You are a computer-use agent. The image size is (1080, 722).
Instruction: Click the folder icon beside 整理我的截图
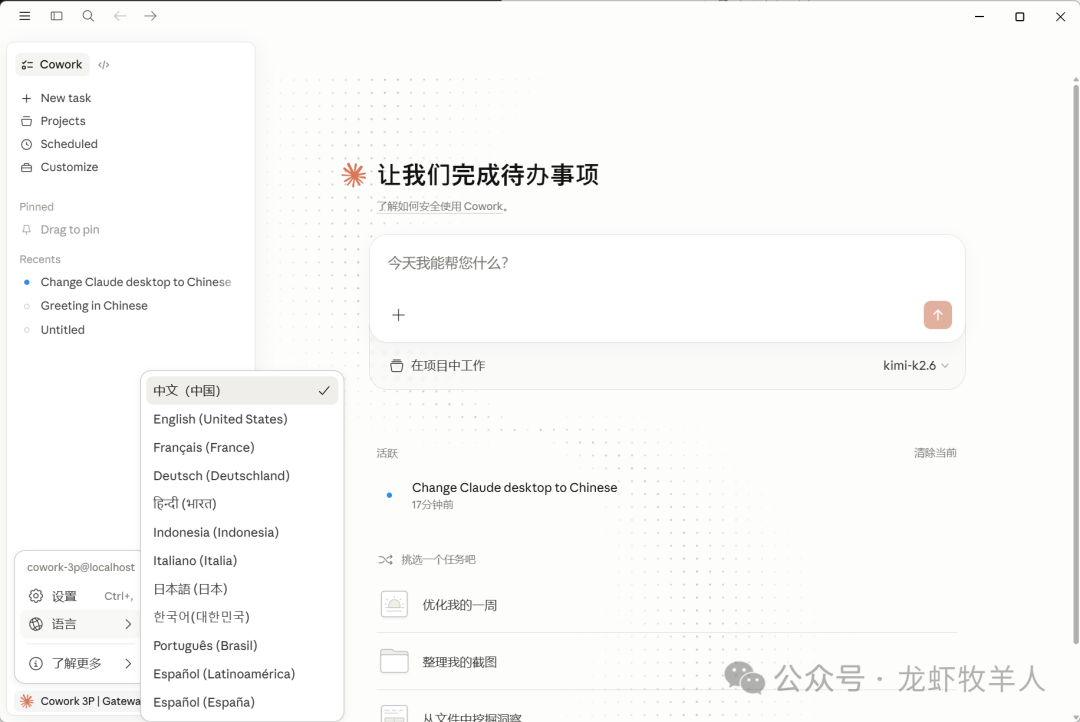[x=394, y=661]
